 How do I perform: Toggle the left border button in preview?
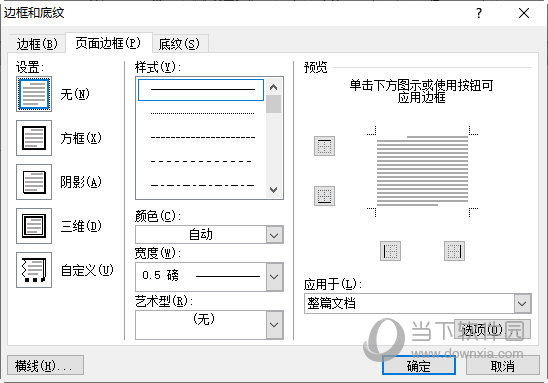(390, 251)
